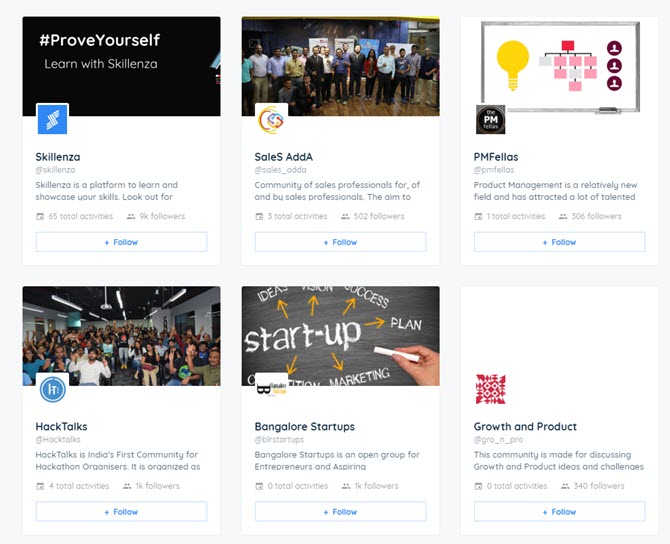Follow the SaleS AddA community
670x544 pixels.
[340, 242]
